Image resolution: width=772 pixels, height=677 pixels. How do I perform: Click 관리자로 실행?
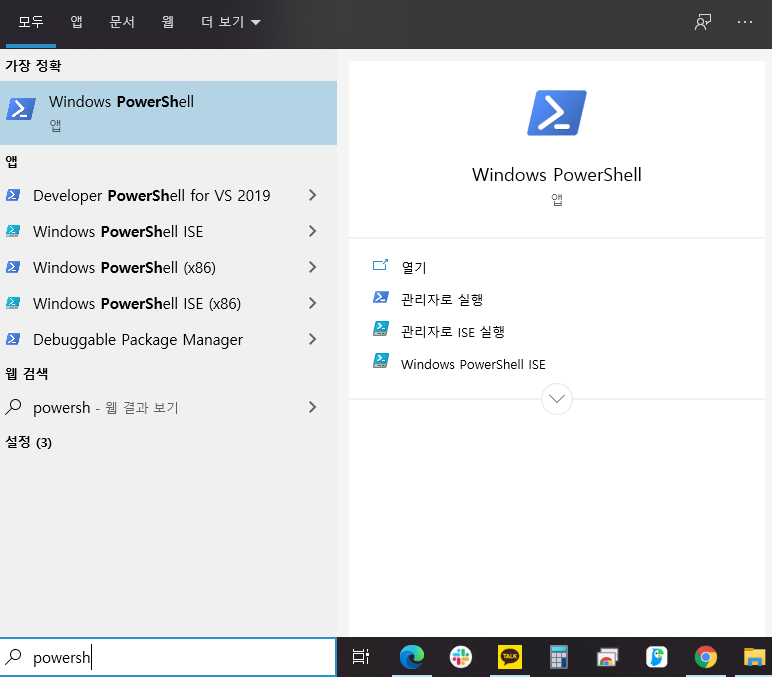pyautogui.click(x=442, y=299)
